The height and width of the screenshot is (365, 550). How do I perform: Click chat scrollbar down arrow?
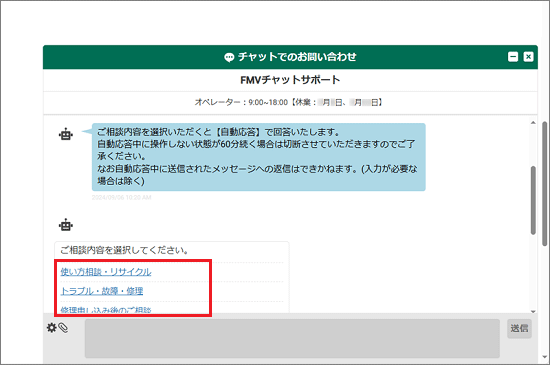(533, 311)
